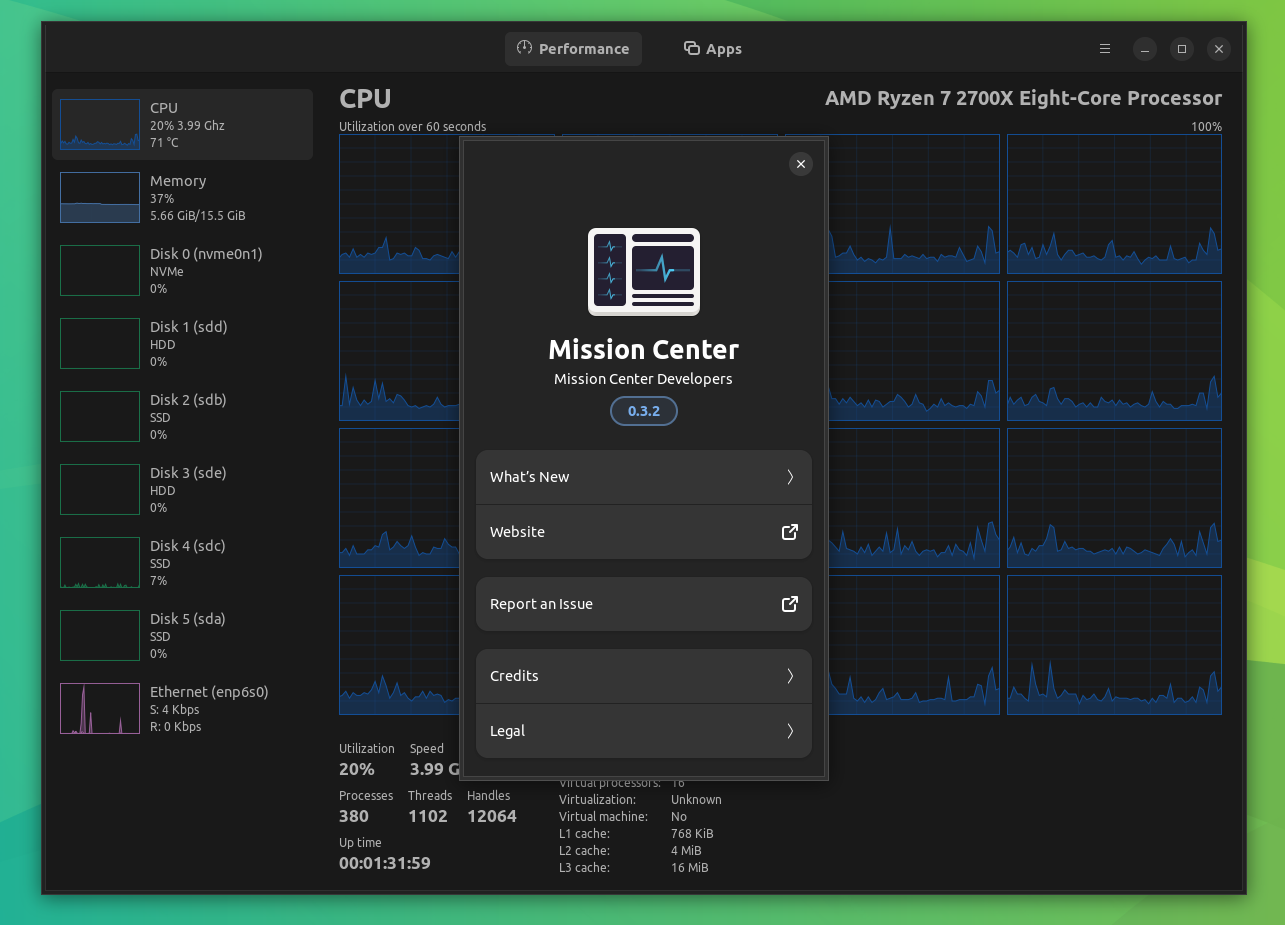The width and height of the screenshot is (1285, 925).
Task: Switch to the Performance tab
Action: tap(573, 48)
